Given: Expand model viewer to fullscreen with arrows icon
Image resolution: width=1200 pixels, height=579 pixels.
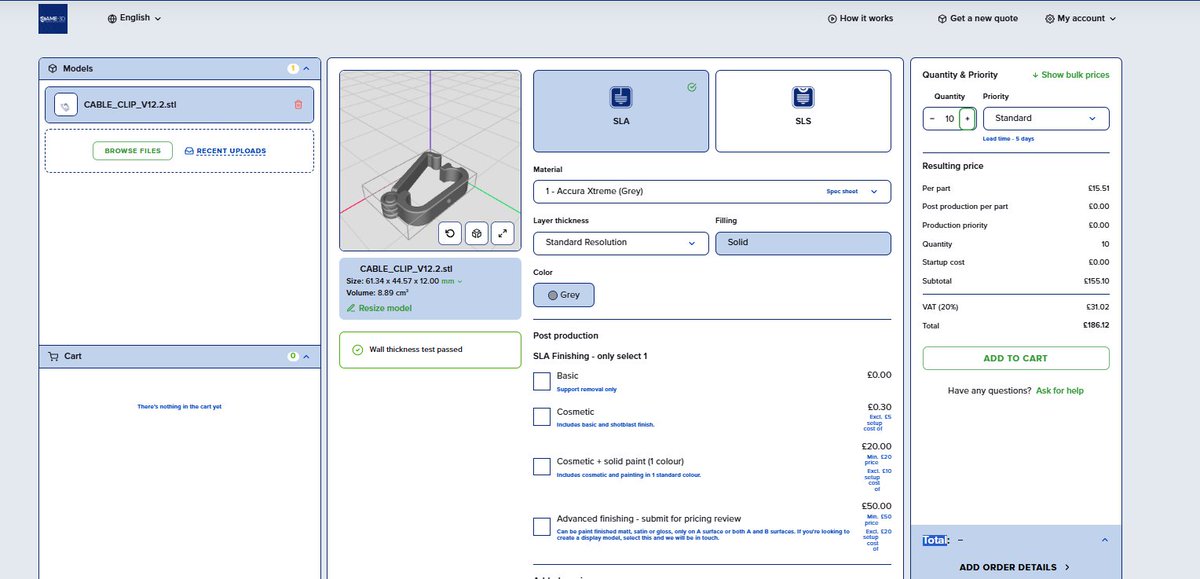Looking at the screenshot, I should coord(503,233).
